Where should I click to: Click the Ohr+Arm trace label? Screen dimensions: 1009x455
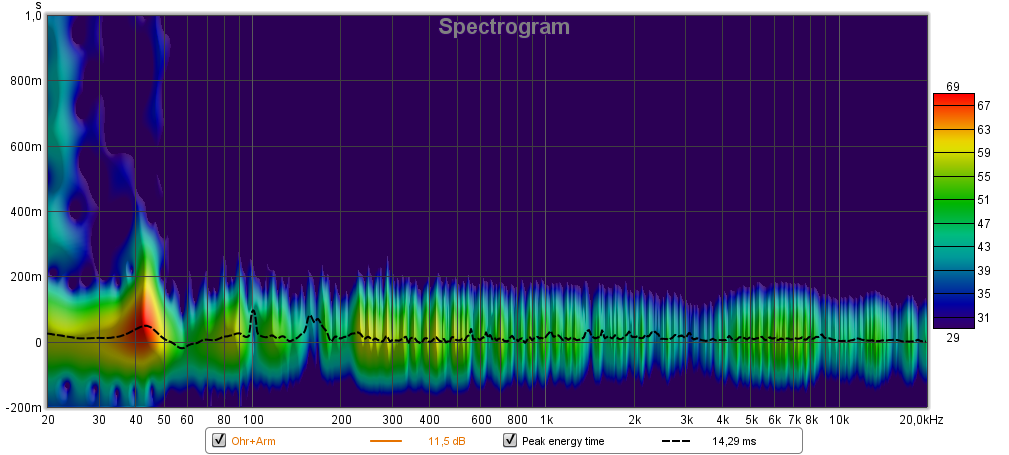click(x=253, y=441)
